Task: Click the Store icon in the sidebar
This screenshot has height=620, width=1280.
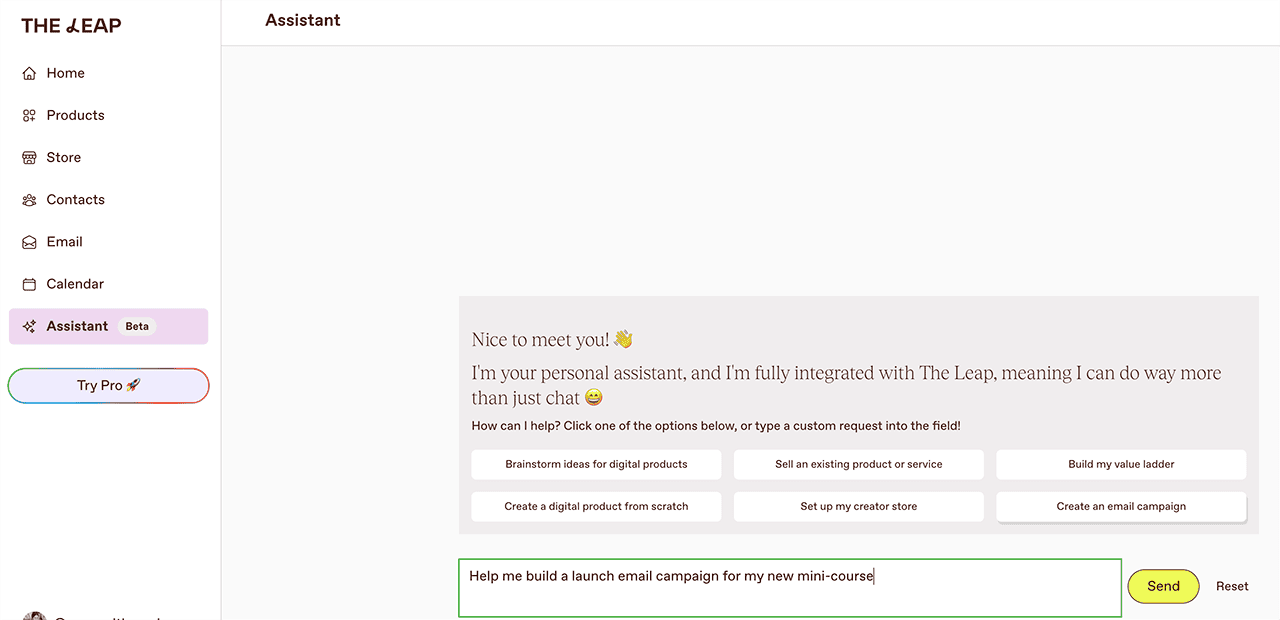Action: (29, 157)
